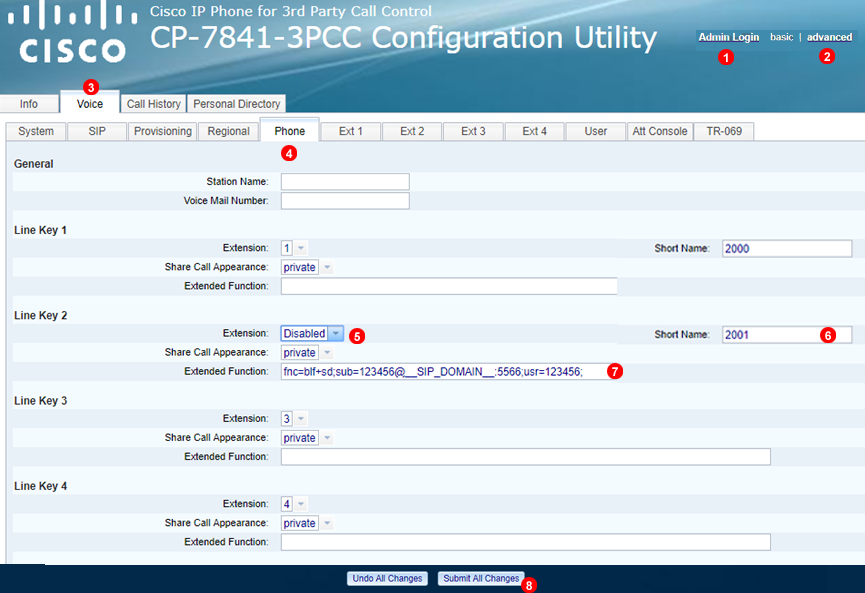Open the Call History tab

click(153, 104)
